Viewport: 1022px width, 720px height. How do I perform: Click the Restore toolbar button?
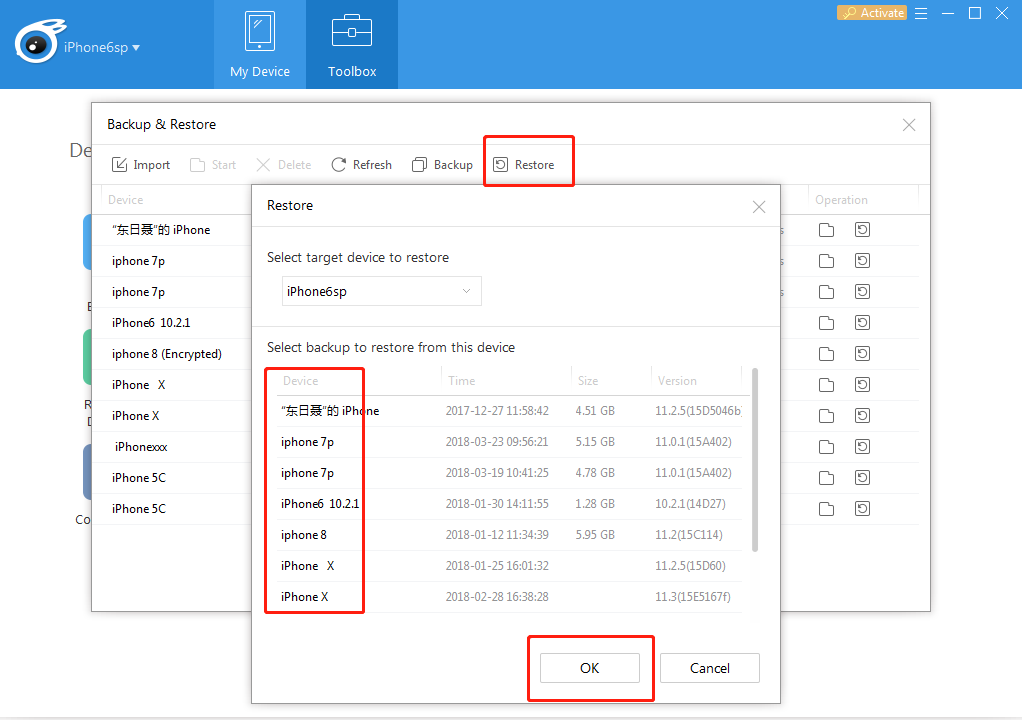coord(524,165)
